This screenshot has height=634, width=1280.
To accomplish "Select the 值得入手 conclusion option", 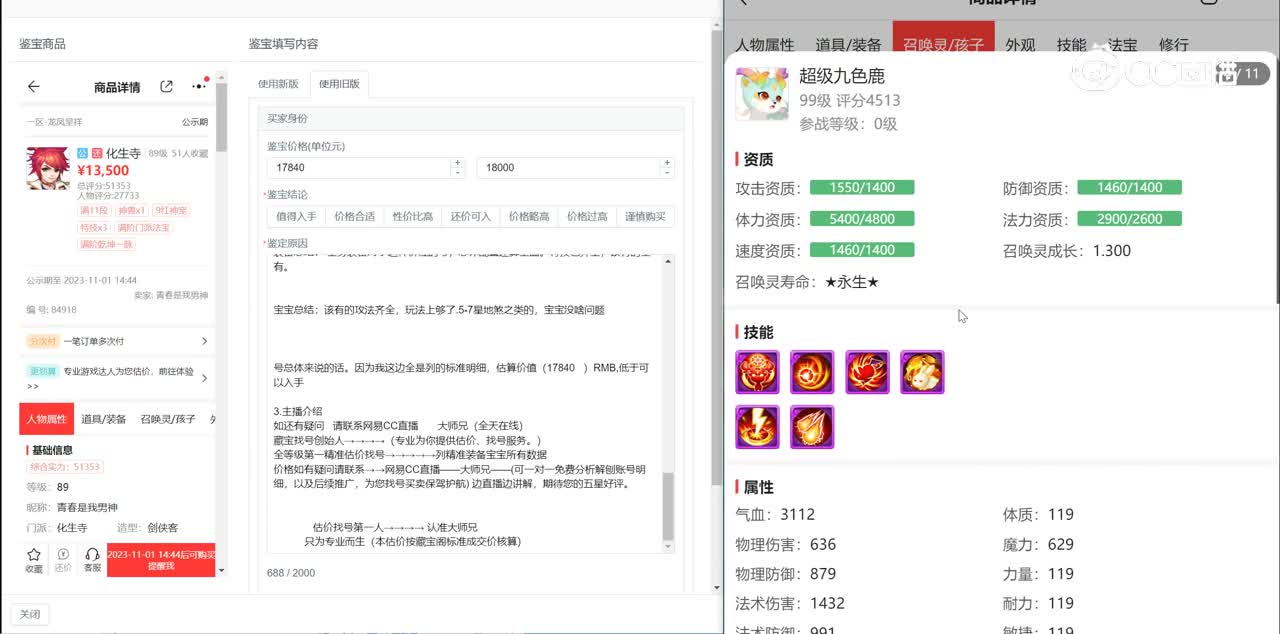I will [296, 216].
